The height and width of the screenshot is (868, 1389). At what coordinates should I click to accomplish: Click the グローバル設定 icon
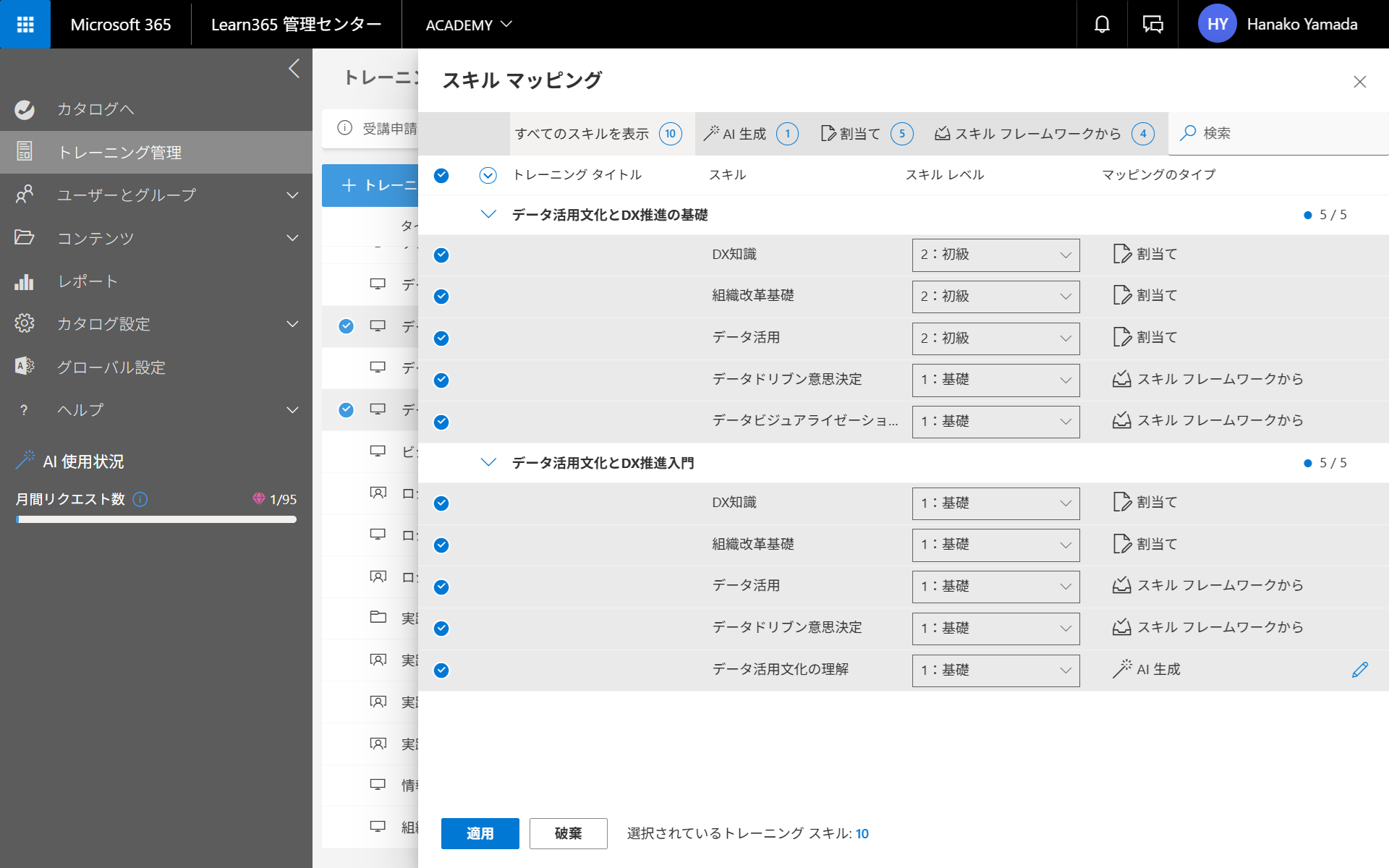point(25,367)
